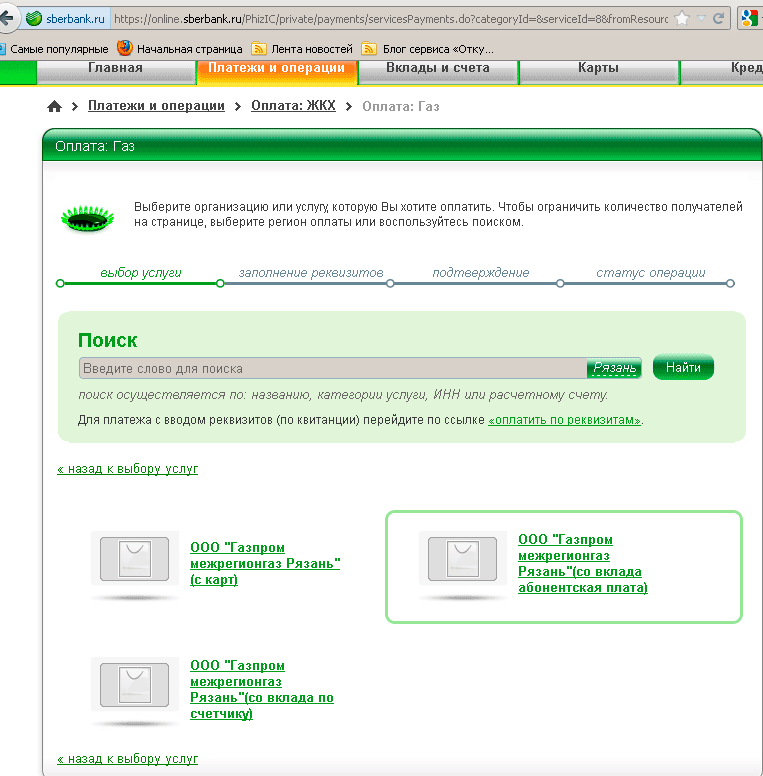This screenshot has height=776, width=763.
Task: Click Google search engine icon
Action: pyautogui.click(x=749, y=19)
